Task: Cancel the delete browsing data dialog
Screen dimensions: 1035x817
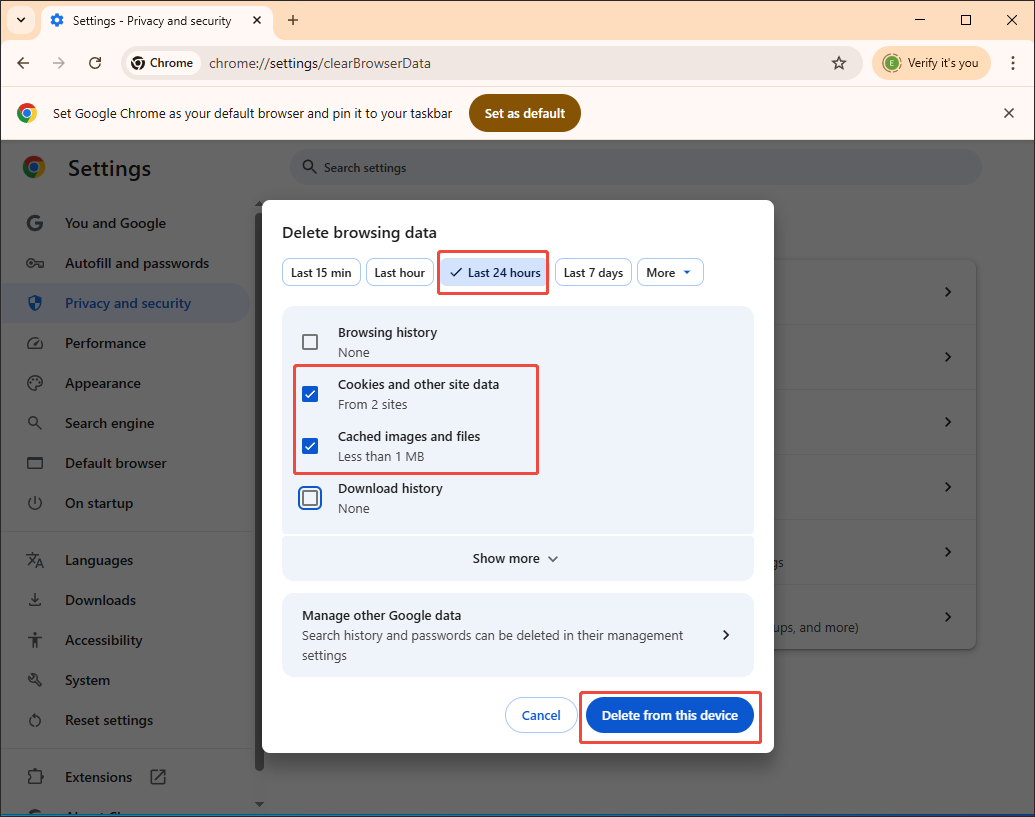Action: (540, 715)
